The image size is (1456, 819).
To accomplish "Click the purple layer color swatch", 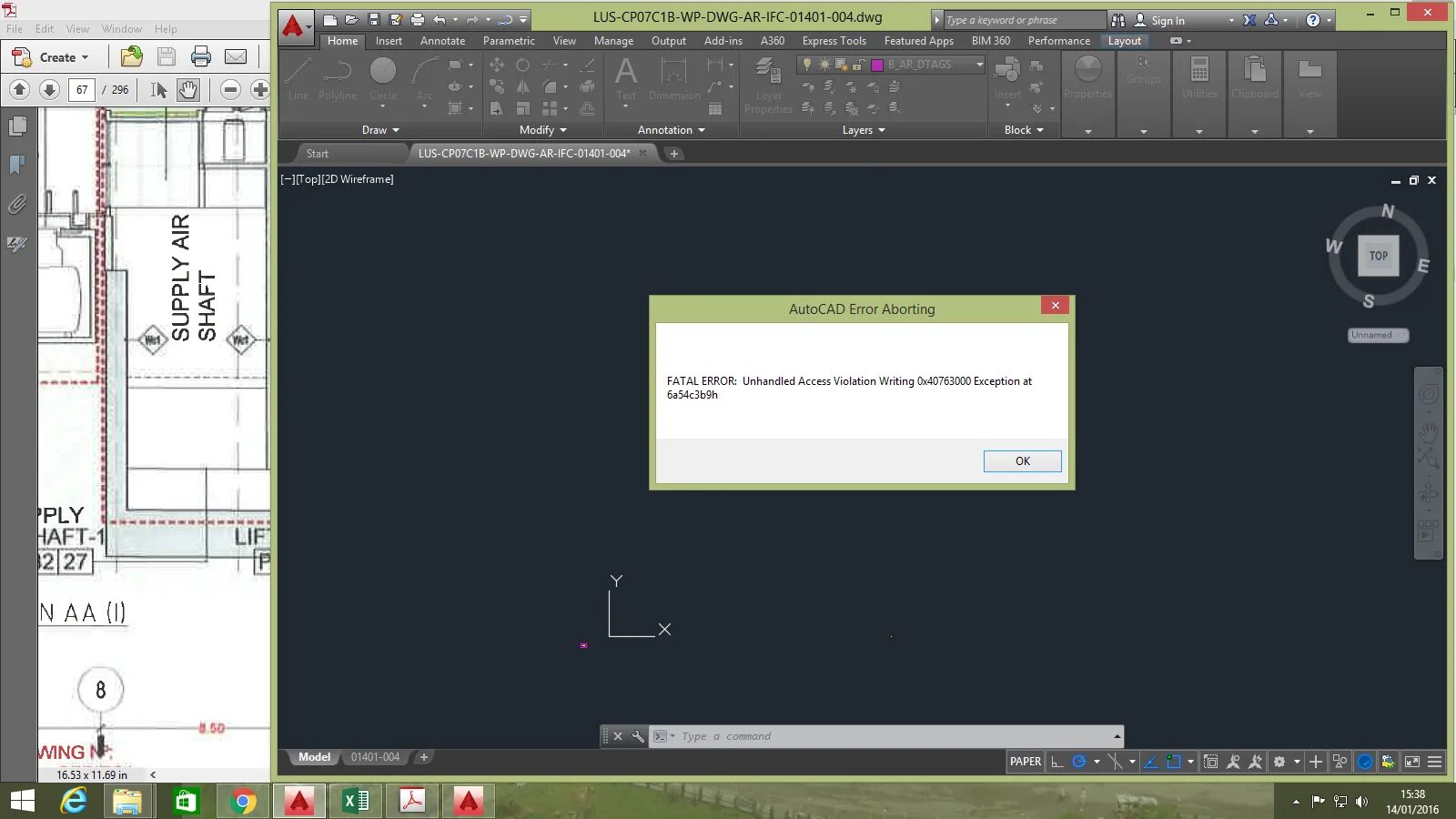I will tap(877, 65).
